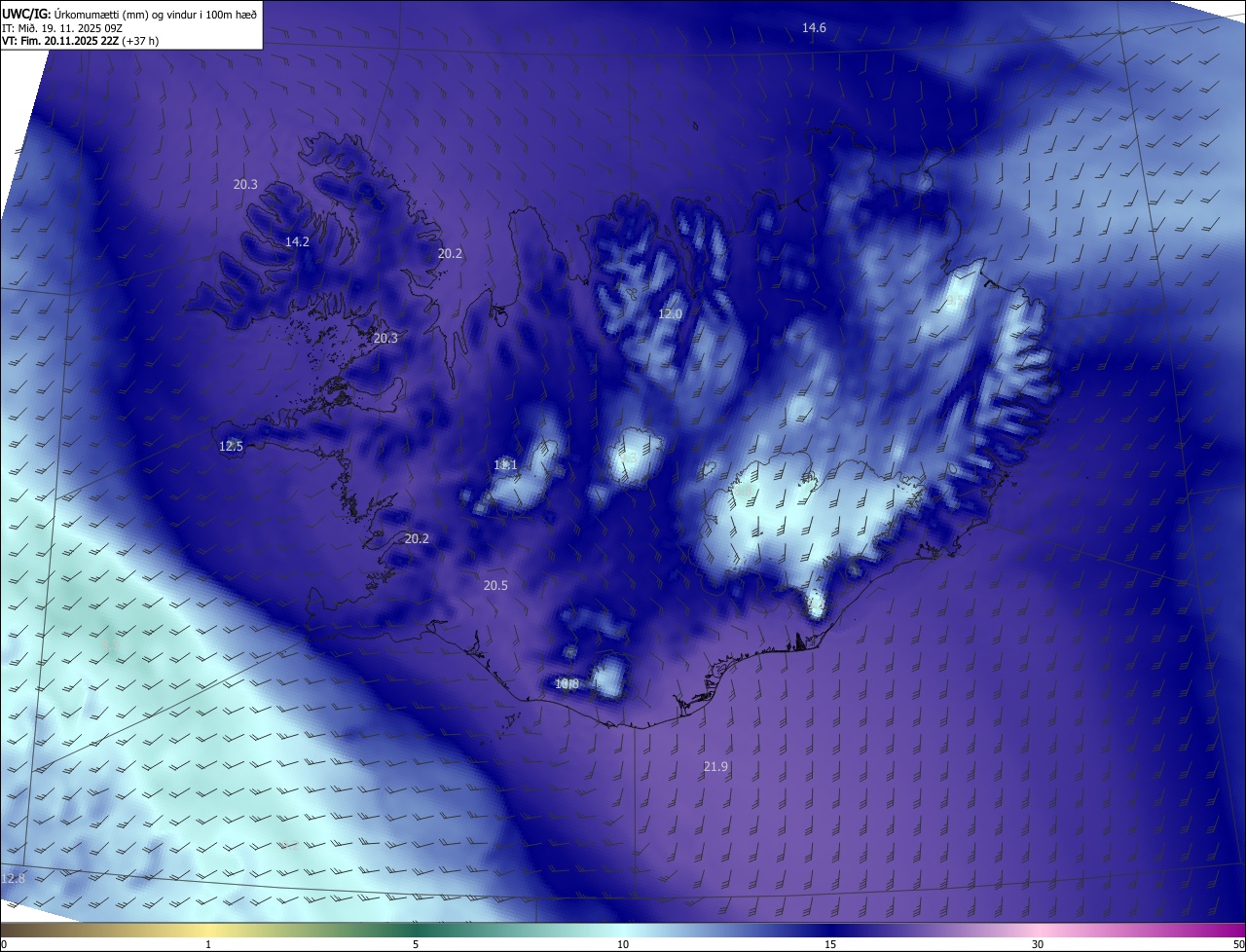Click the 12.8 value on the map
Screen dimensions: 1246x952
click(14, 879)
